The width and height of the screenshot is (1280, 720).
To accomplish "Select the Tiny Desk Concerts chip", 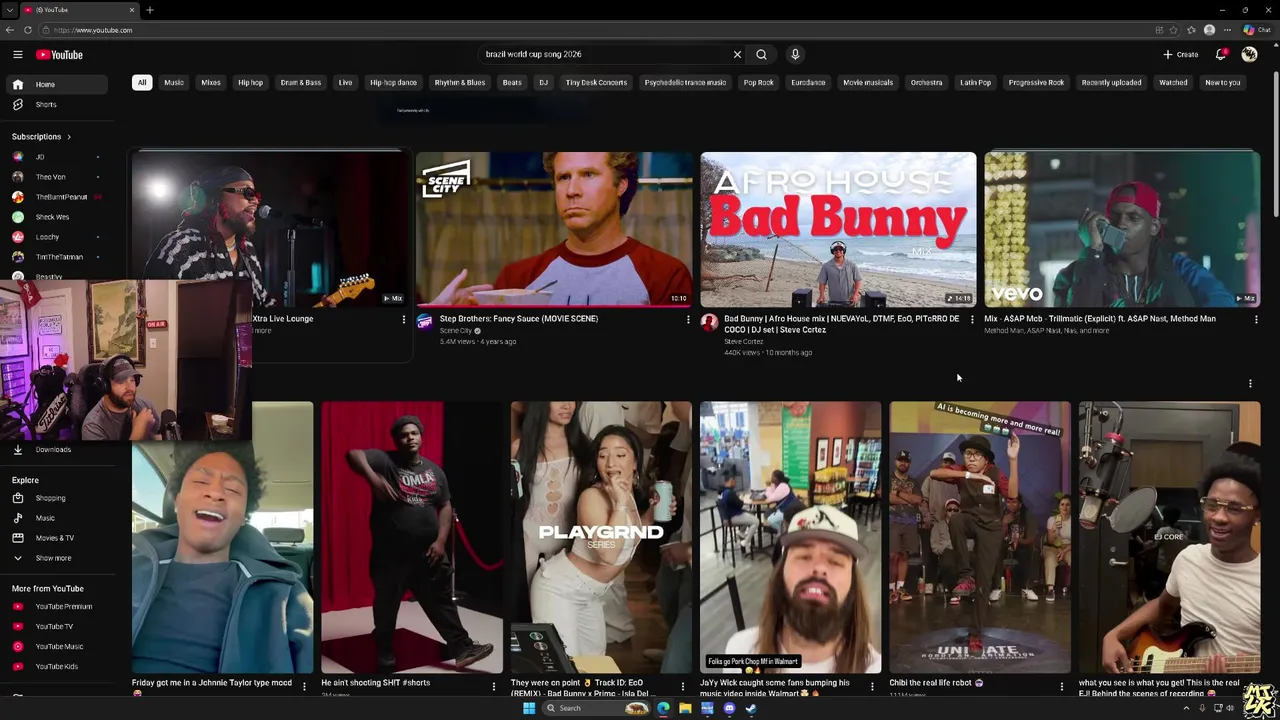I will (596, 83).
